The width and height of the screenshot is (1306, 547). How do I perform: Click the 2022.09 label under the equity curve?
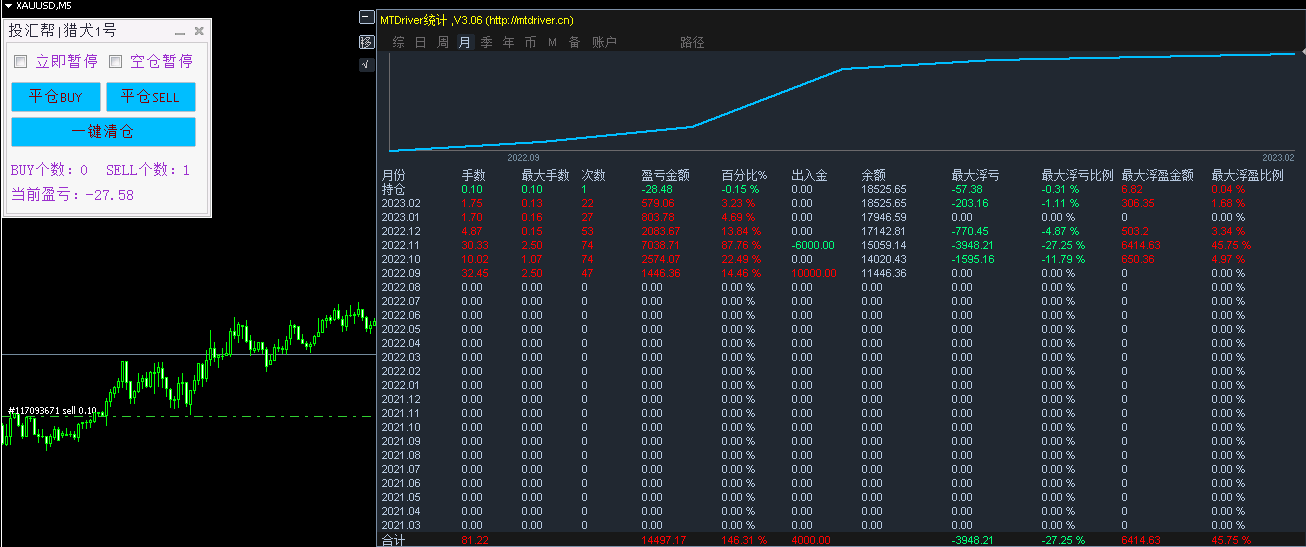[x=523, y=158]
